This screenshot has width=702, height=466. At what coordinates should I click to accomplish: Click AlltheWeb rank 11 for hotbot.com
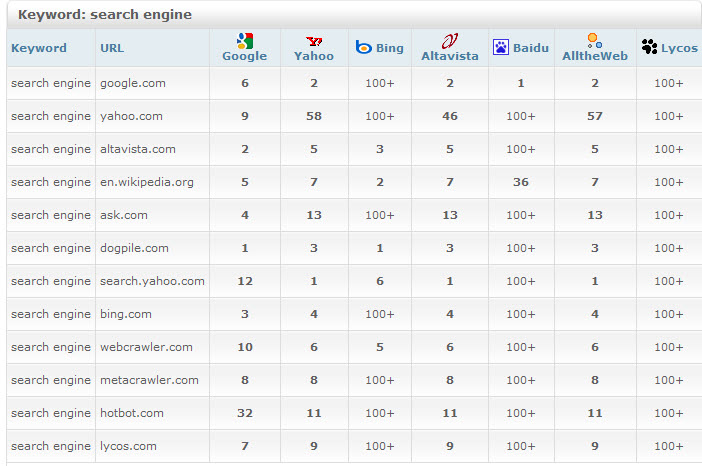point(595,413)
